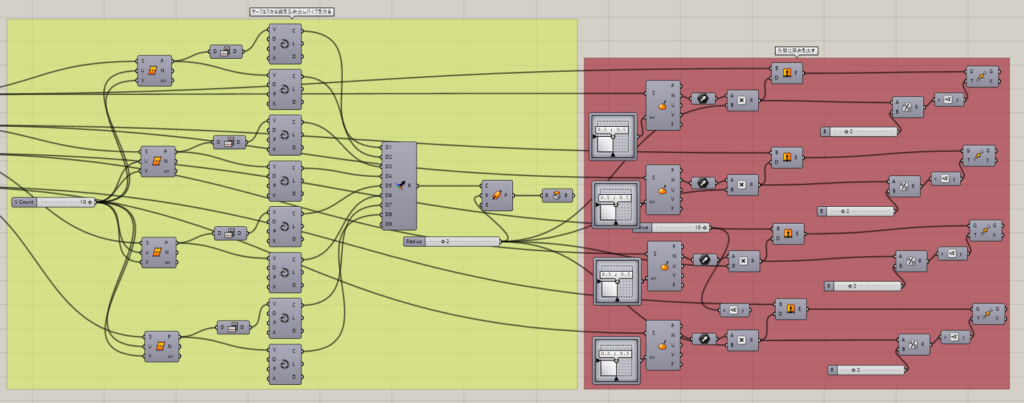Select the Merge component with D1–D9 inputs
The width and height of the screenshot is (1024, 403).
[399, 186]
